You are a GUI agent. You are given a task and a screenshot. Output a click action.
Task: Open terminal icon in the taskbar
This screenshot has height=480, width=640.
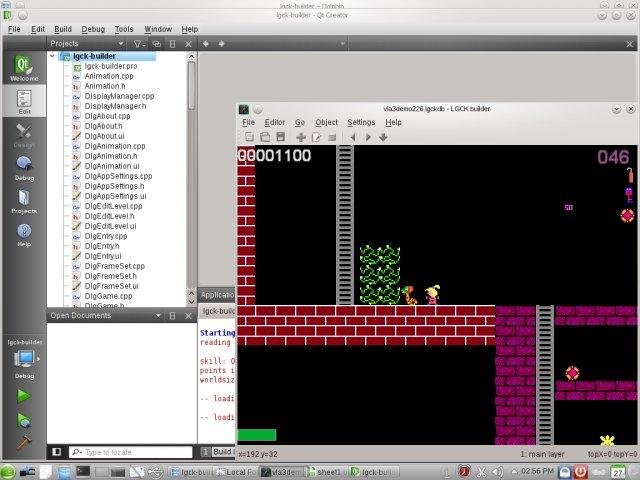[x=83, y=472]
